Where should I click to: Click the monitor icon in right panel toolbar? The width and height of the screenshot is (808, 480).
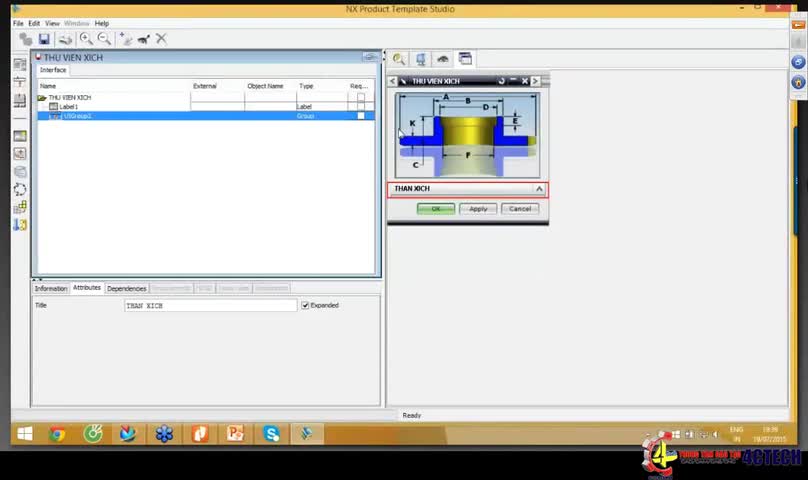420,59
